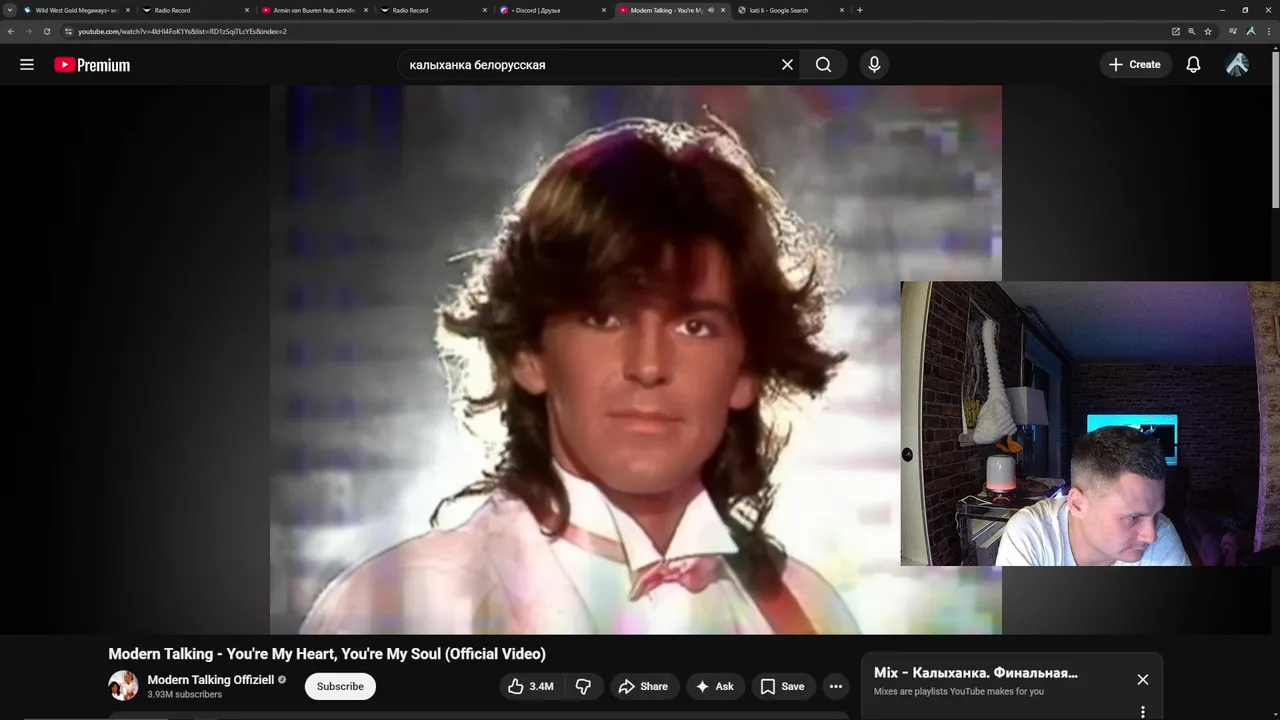Click the magnifier search button
Viewport: 1280px width, 720px height.
[x=823, y=65]
